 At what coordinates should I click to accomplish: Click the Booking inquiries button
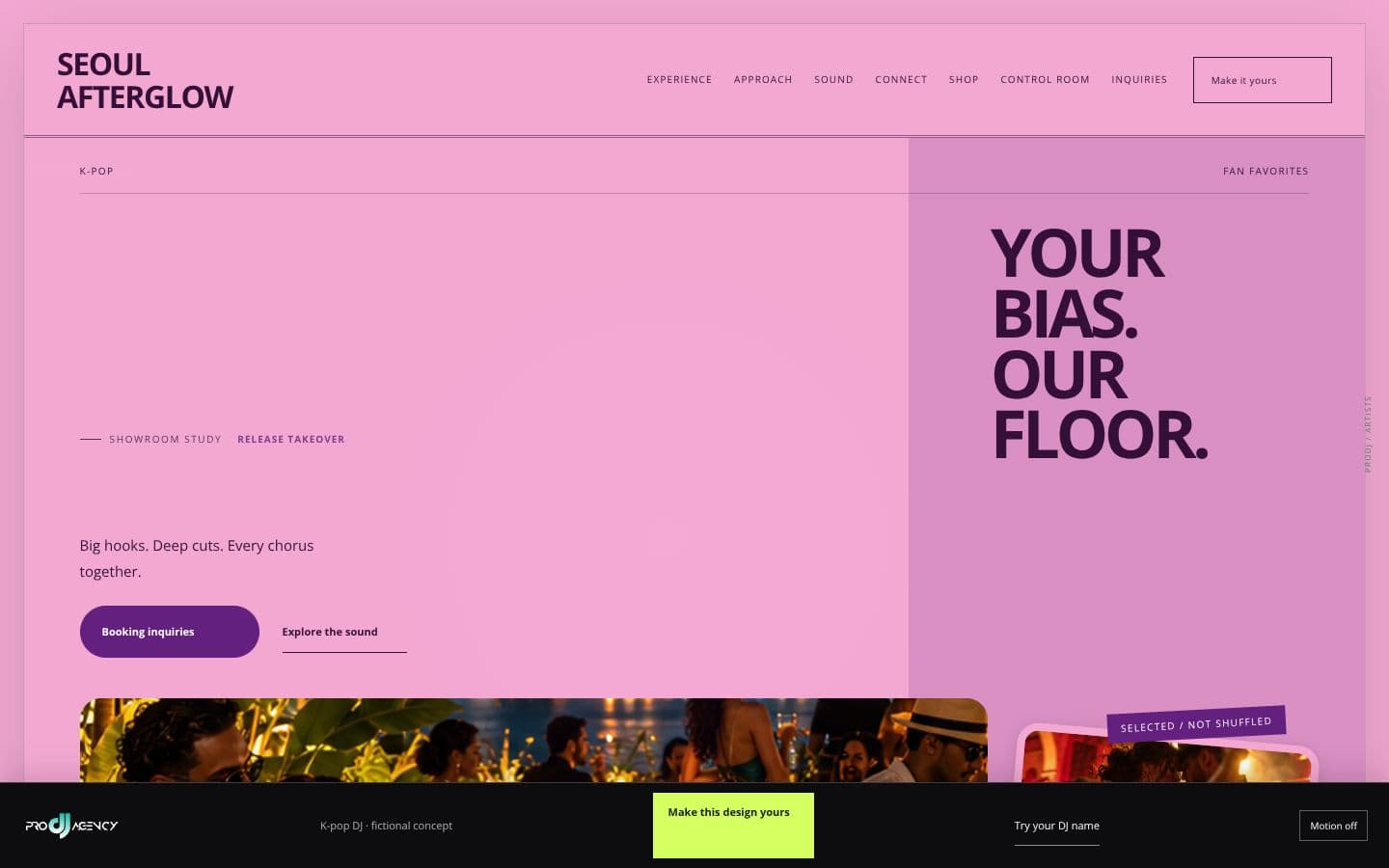coord(170,632)
